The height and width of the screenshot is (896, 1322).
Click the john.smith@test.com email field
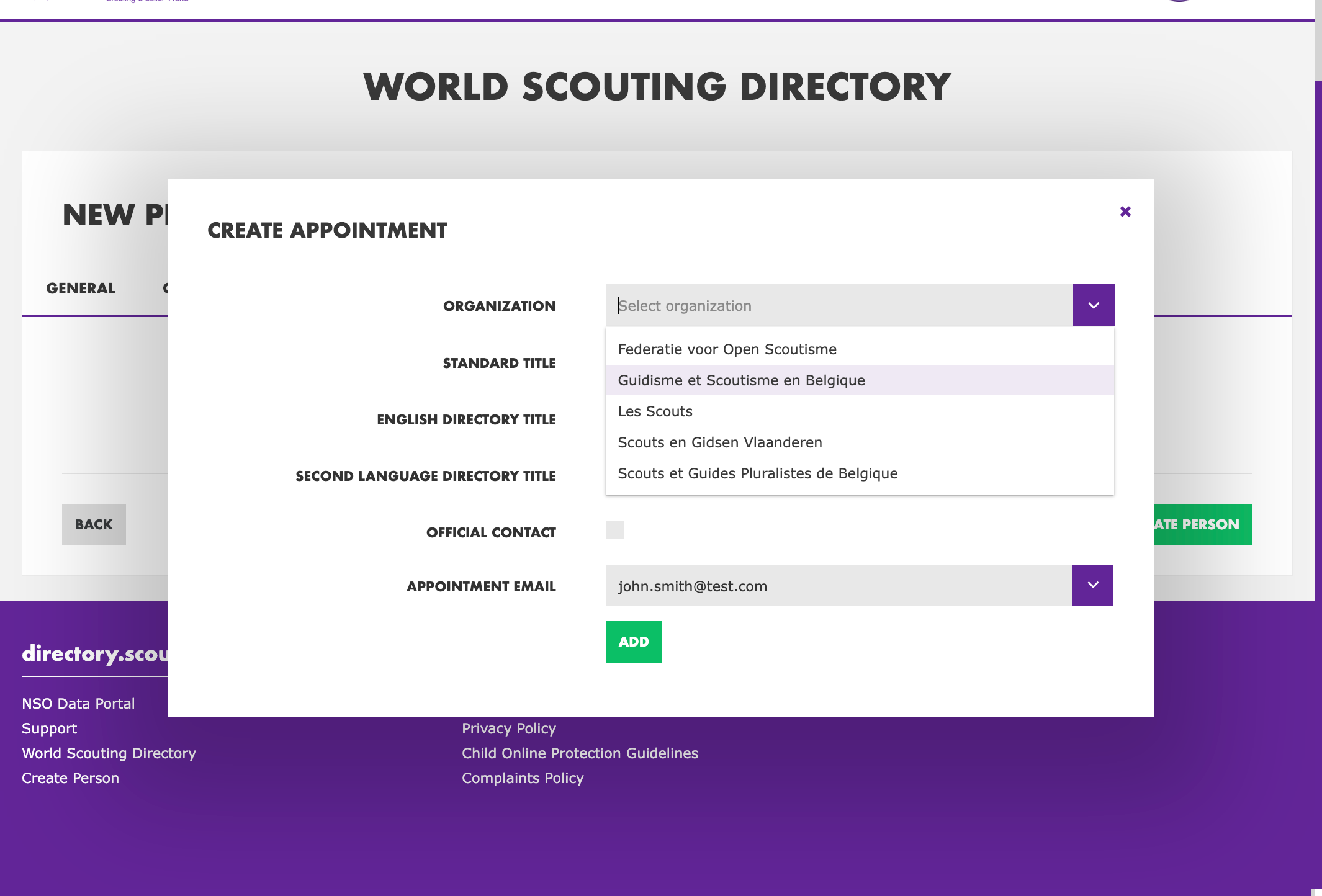839,585
